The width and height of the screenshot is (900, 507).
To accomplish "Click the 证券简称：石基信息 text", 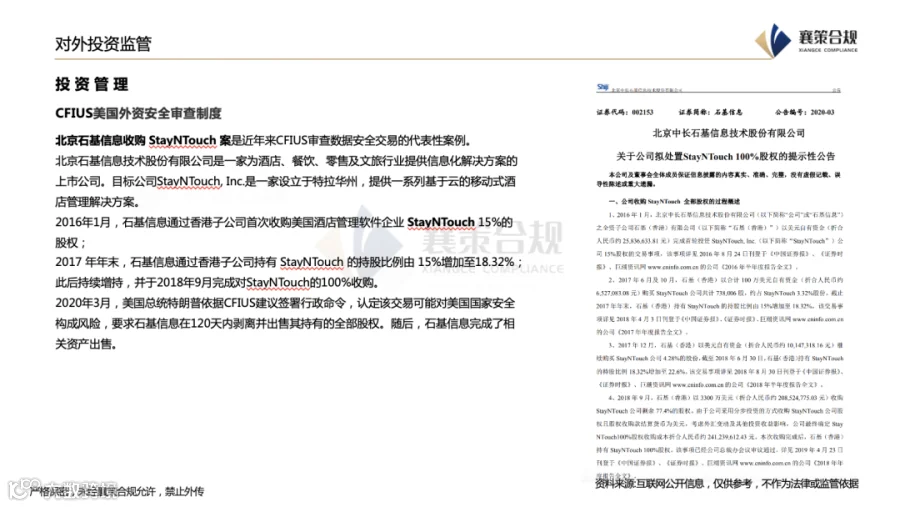I will coord(710,113).
